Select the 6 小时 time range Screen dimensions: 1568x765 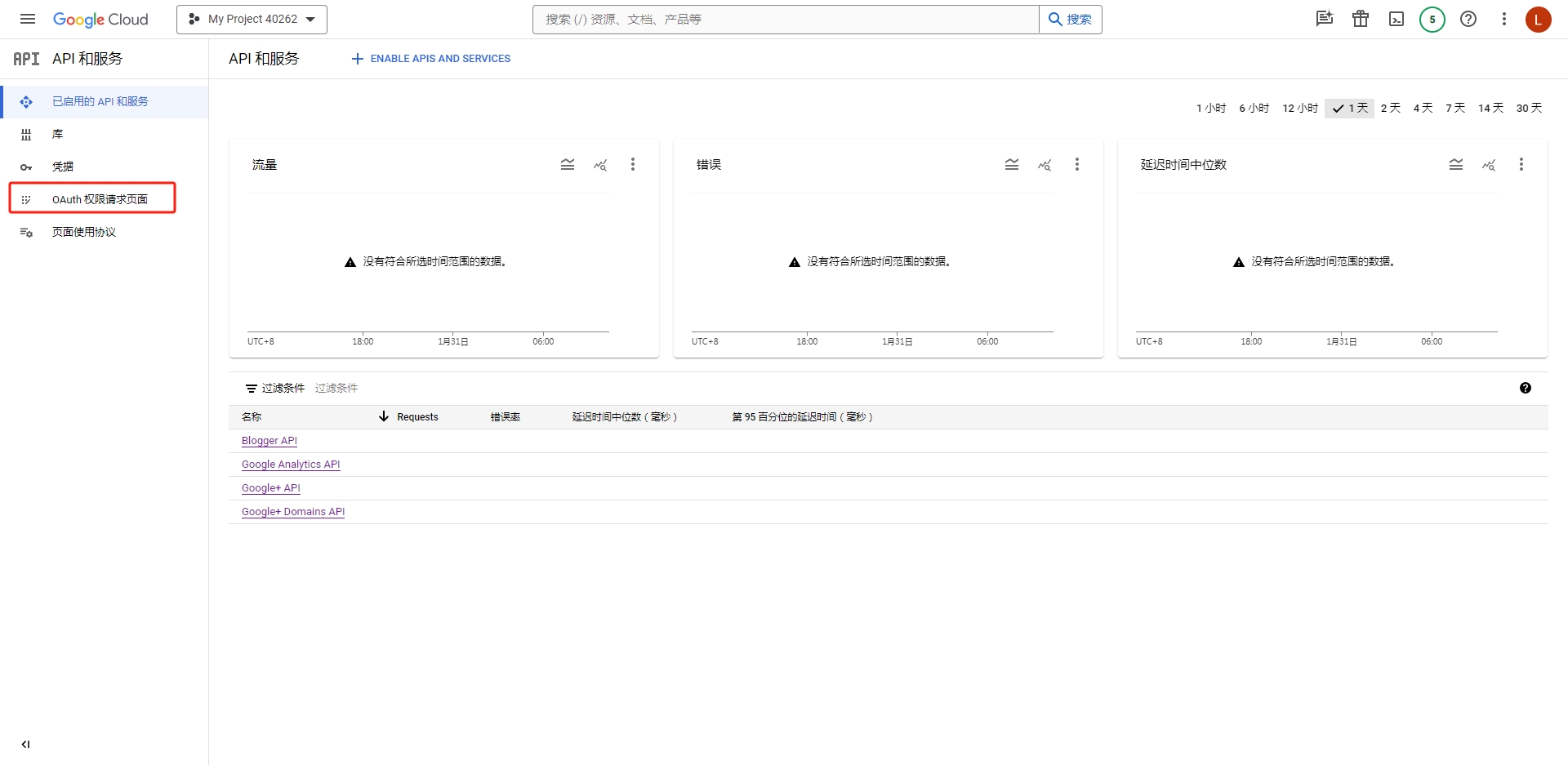coord(1254,108)
